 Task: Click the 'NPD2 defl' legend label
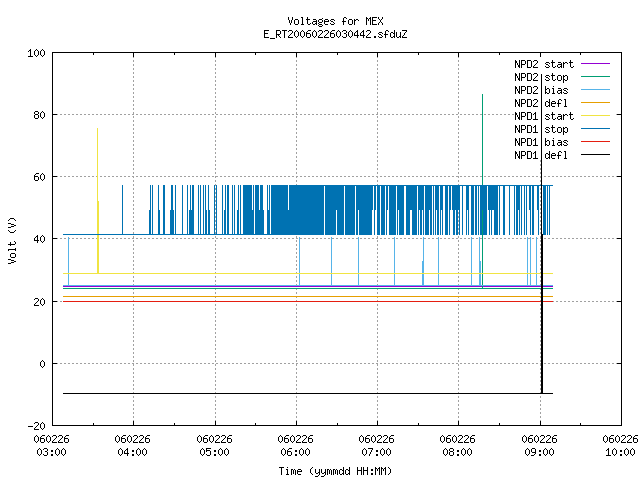(541, 103)
